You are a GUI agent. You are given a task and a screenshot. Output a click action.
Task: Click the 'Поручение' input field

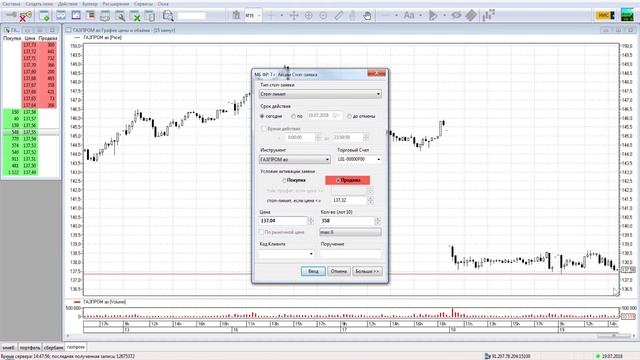(351, 254)
